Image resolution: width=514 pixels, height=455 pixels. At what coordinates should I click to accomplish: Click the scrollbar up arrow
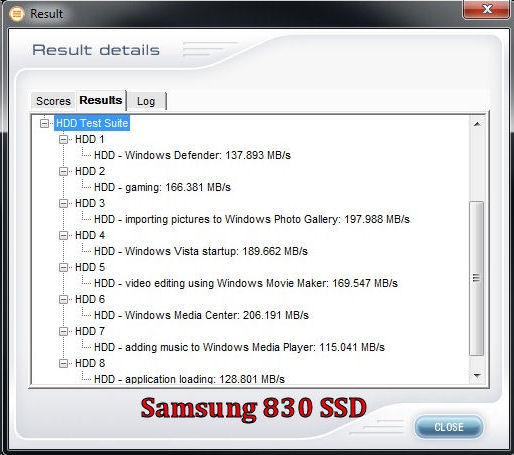[x=477, y=124]
